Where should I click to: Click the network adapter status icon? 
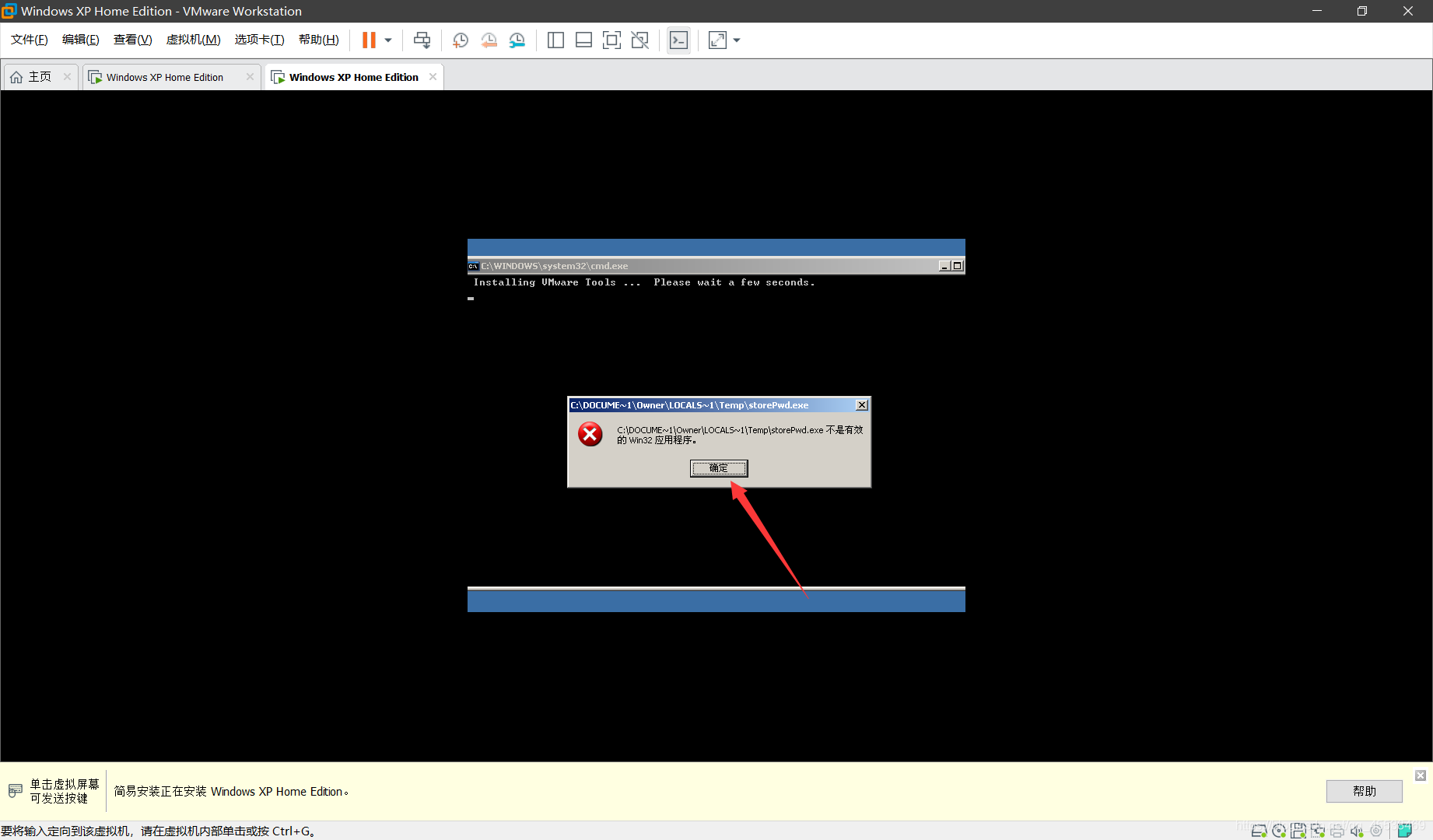click(x=1317, y=831)
